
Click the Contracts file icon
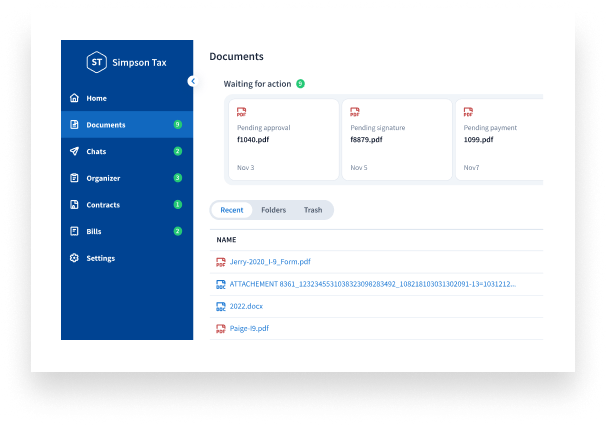click(74, 204)
